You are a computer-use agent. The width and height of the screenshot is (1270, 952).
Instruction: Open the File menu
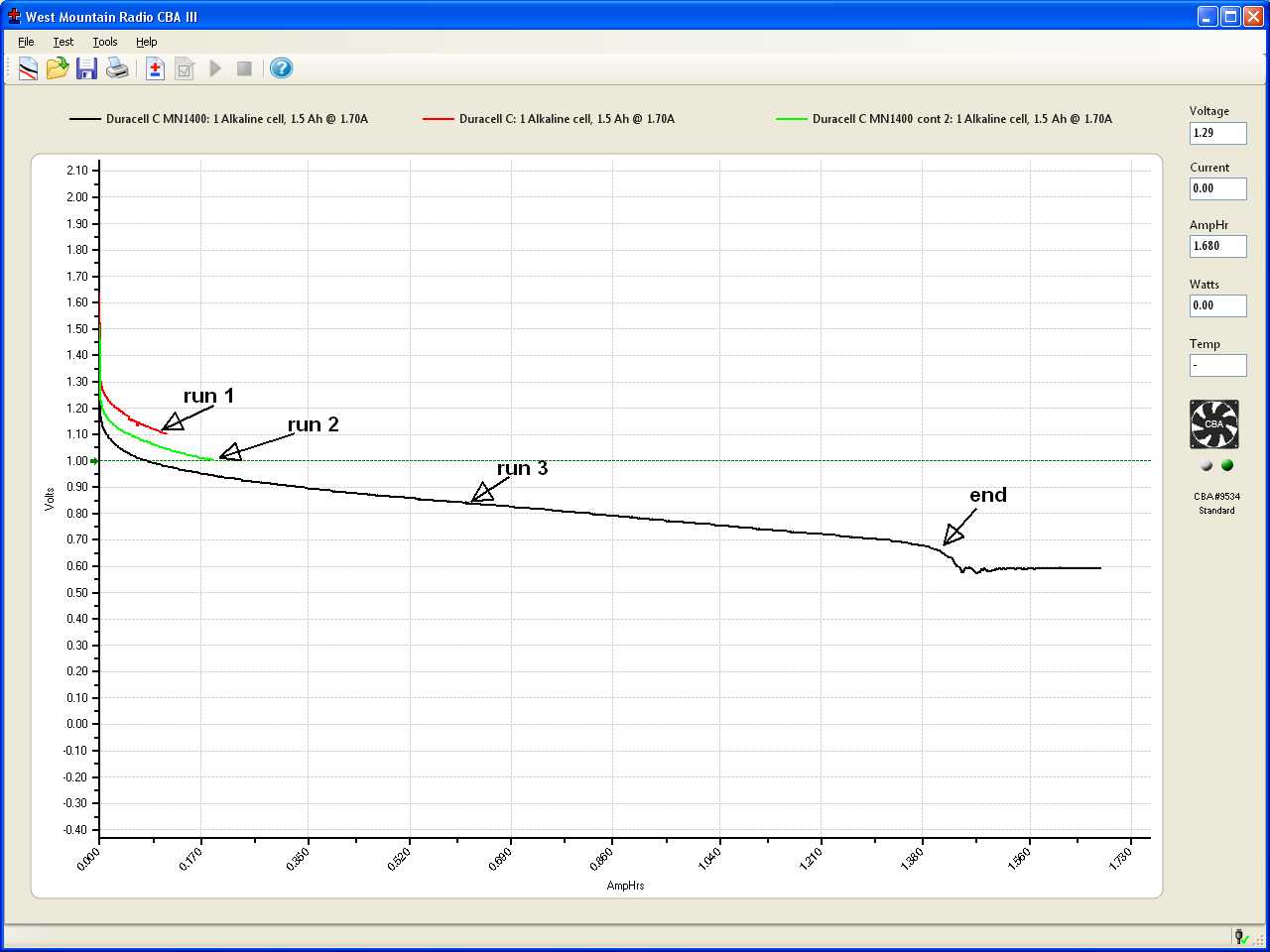point(26,42)
